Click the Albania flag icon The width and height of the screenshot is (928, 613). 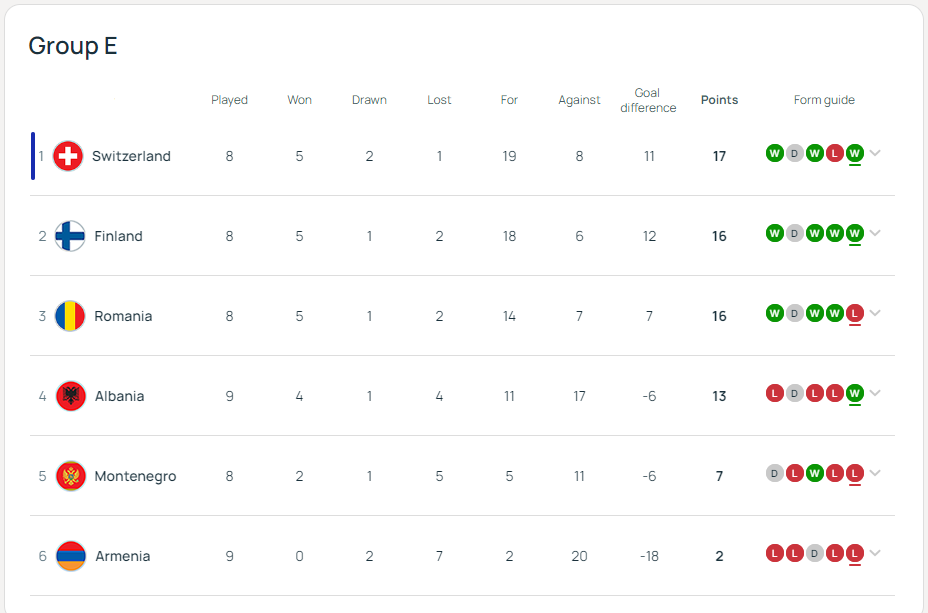(x=70, y=396)
